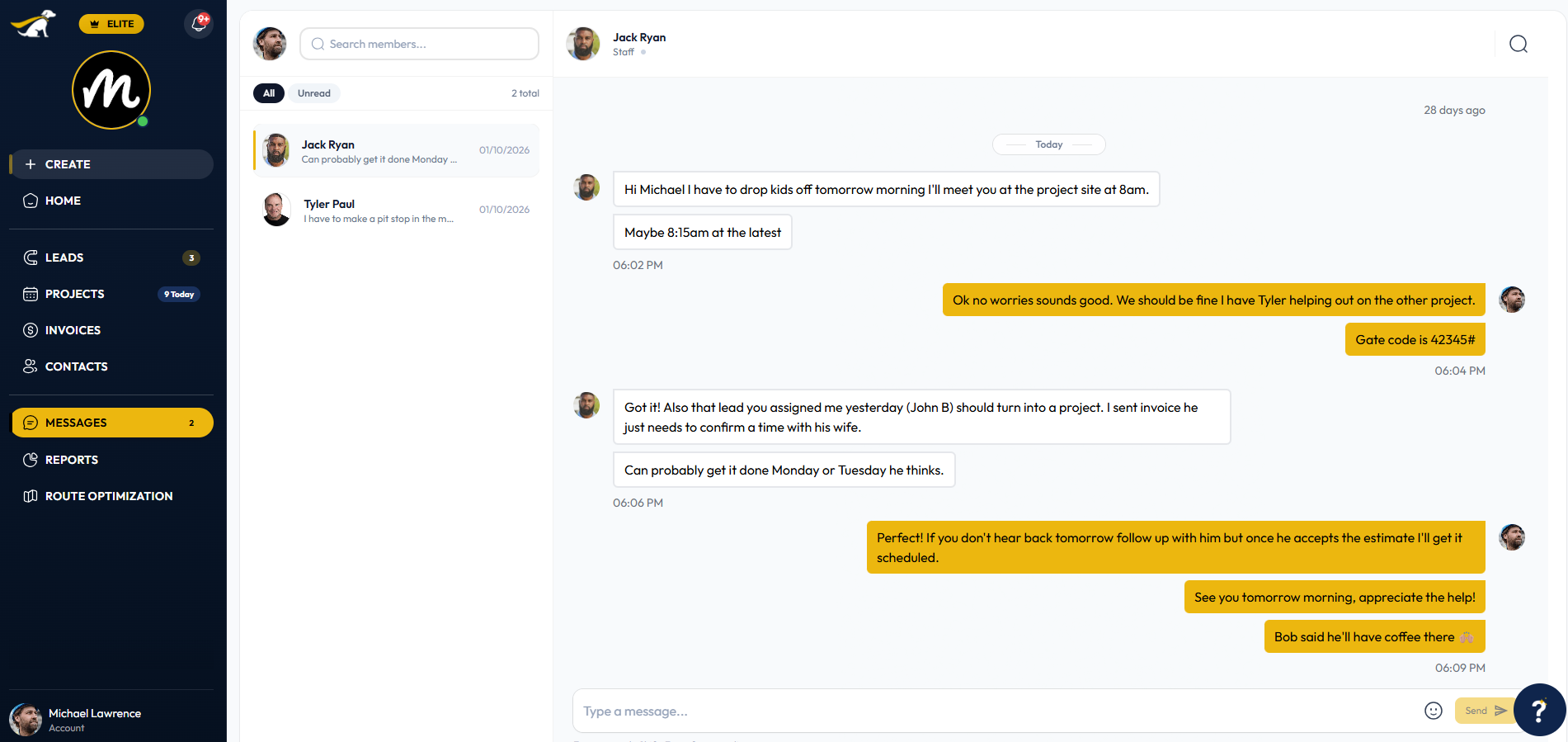Click the dog logo in top-left corner

point(34,24)
